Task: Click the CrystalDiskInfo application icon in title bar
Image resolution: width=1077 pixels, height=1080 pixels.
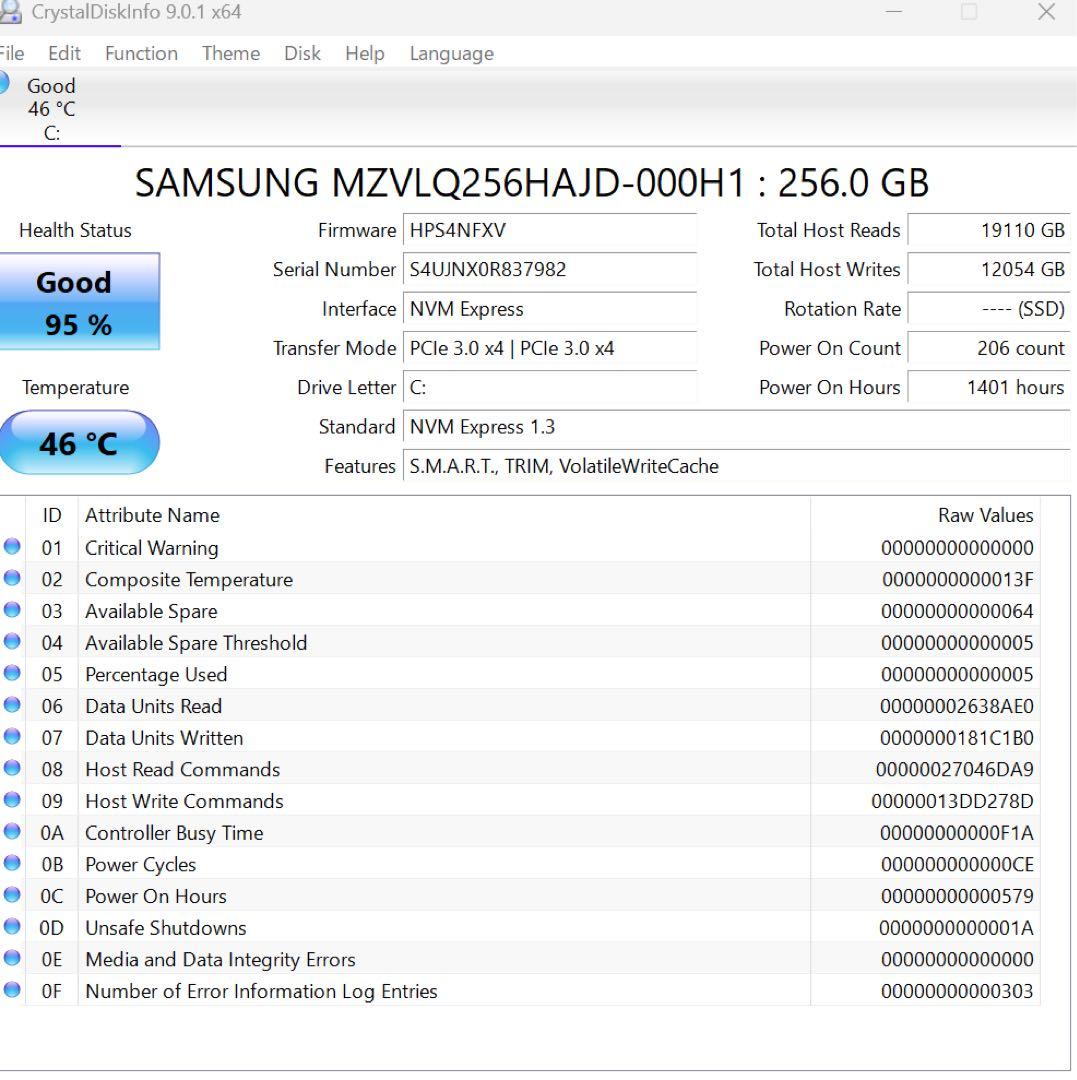Action: (12, 11)
